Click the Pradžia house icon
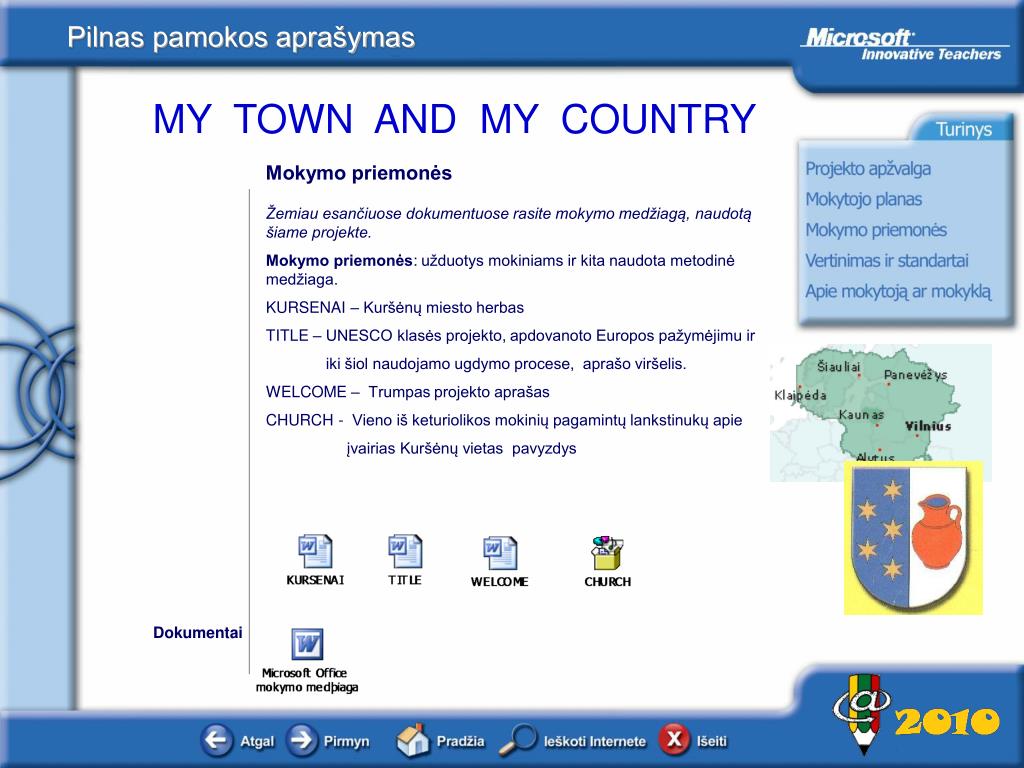 click(x=413, y=740)
